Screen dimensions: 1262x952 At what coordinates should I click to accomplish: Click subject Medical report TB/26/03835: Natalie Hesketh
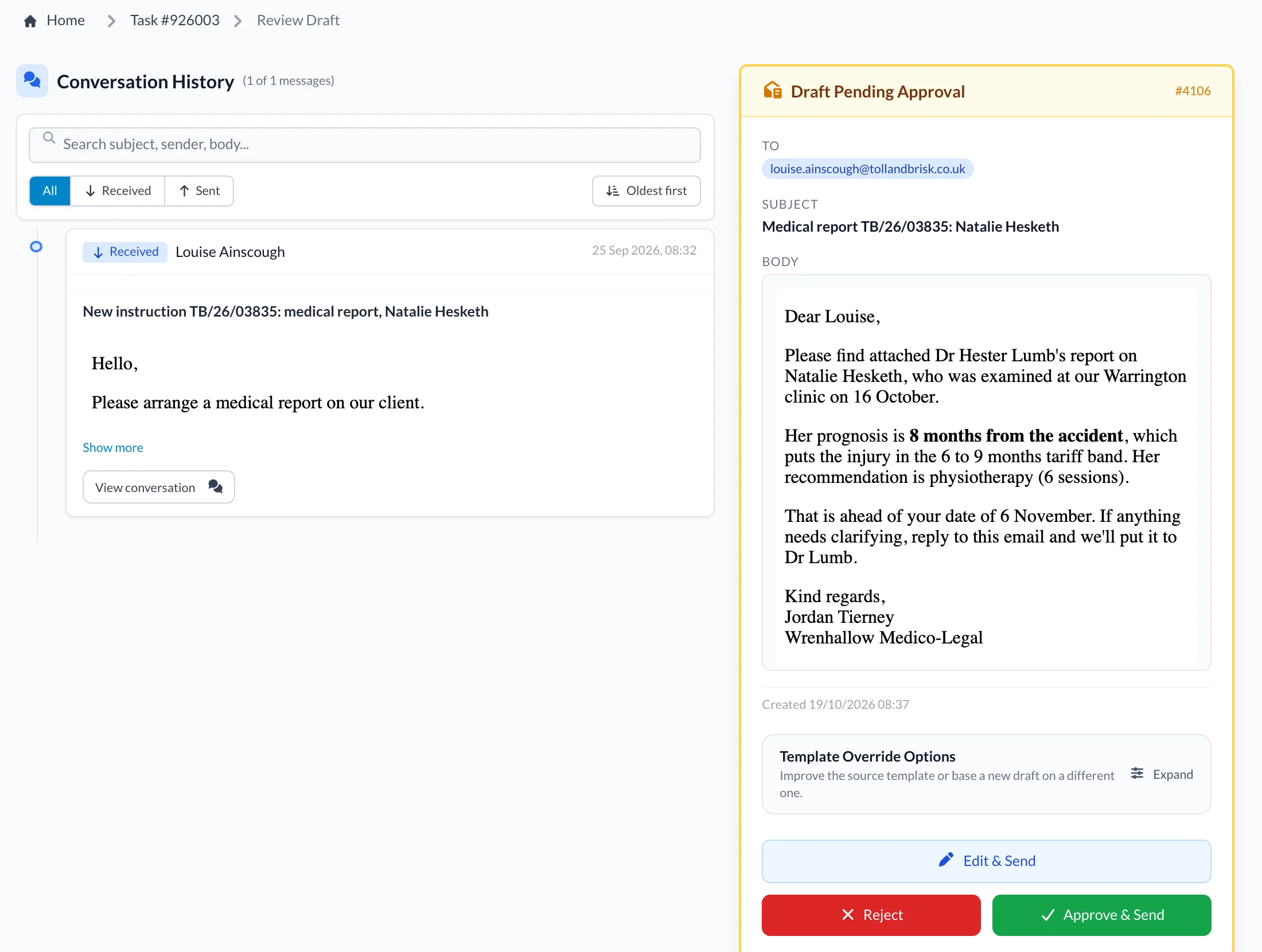pos(910,227)
